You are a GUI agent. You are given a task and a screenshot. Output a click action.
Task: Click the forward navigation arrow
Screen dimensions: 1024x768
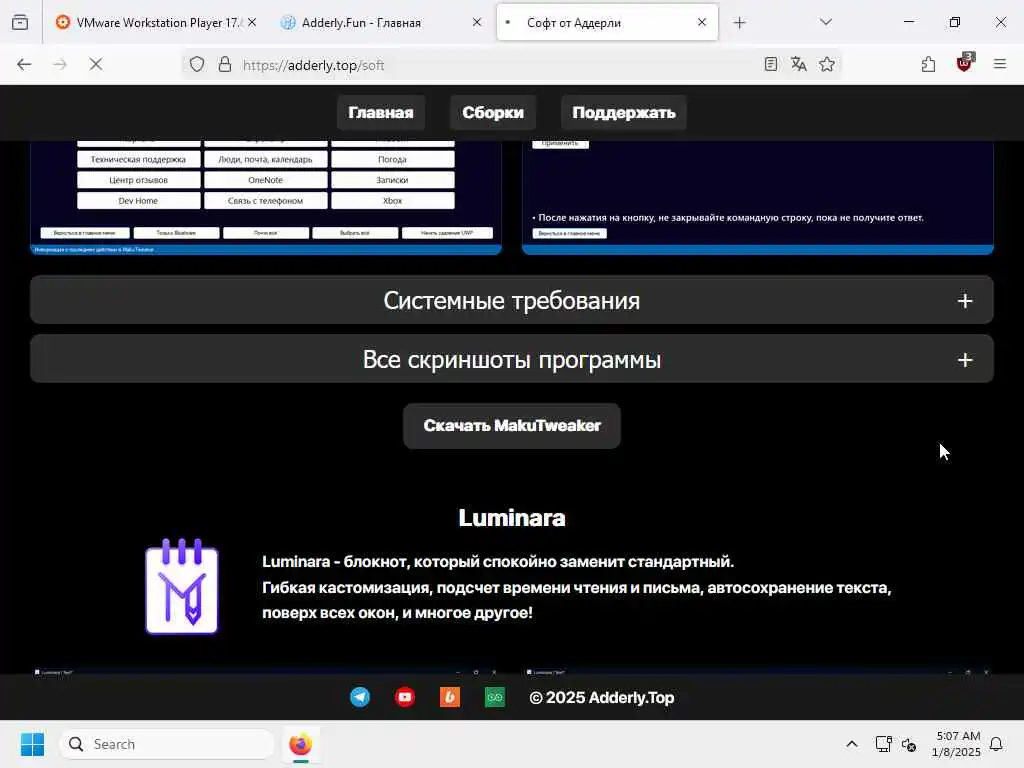tap(60, 65)
